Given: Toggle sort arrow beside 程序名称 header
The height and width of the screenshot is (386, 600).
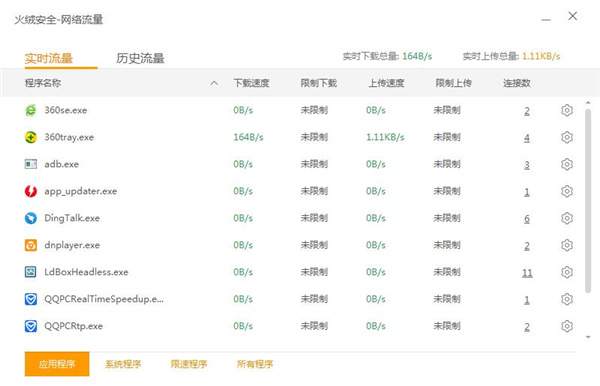Looking at the screenshot, I should click(x=214, y=83).
